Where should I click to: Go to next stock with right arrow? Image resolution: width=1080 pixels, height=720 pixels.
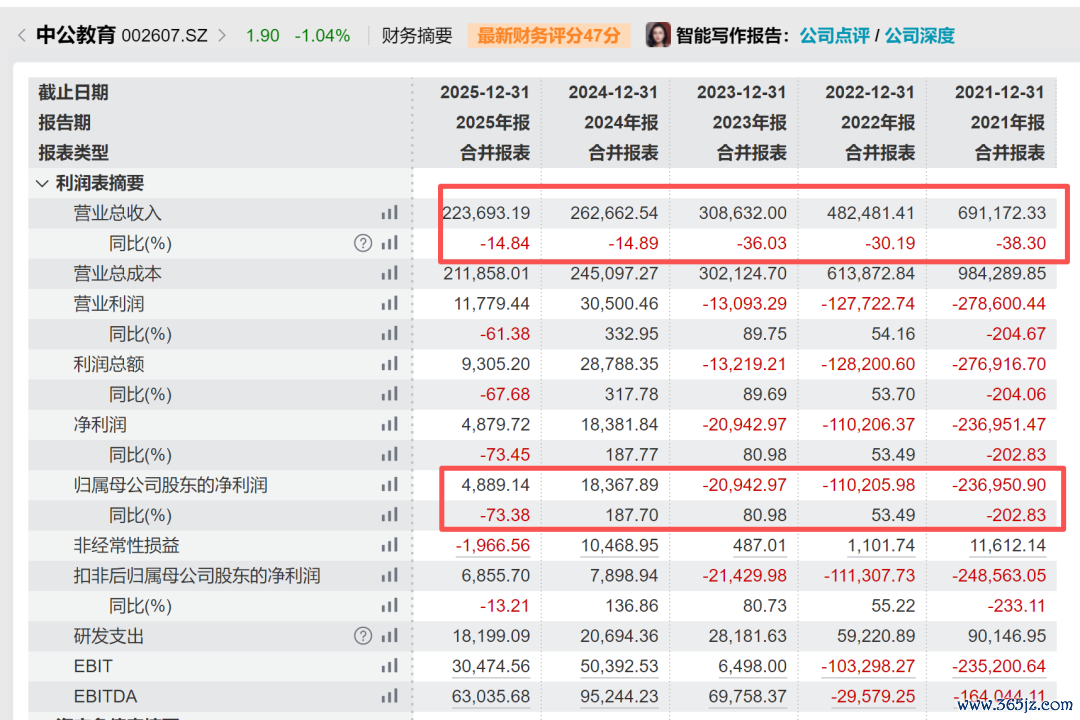pyautogui.click(x=222, y=35)
